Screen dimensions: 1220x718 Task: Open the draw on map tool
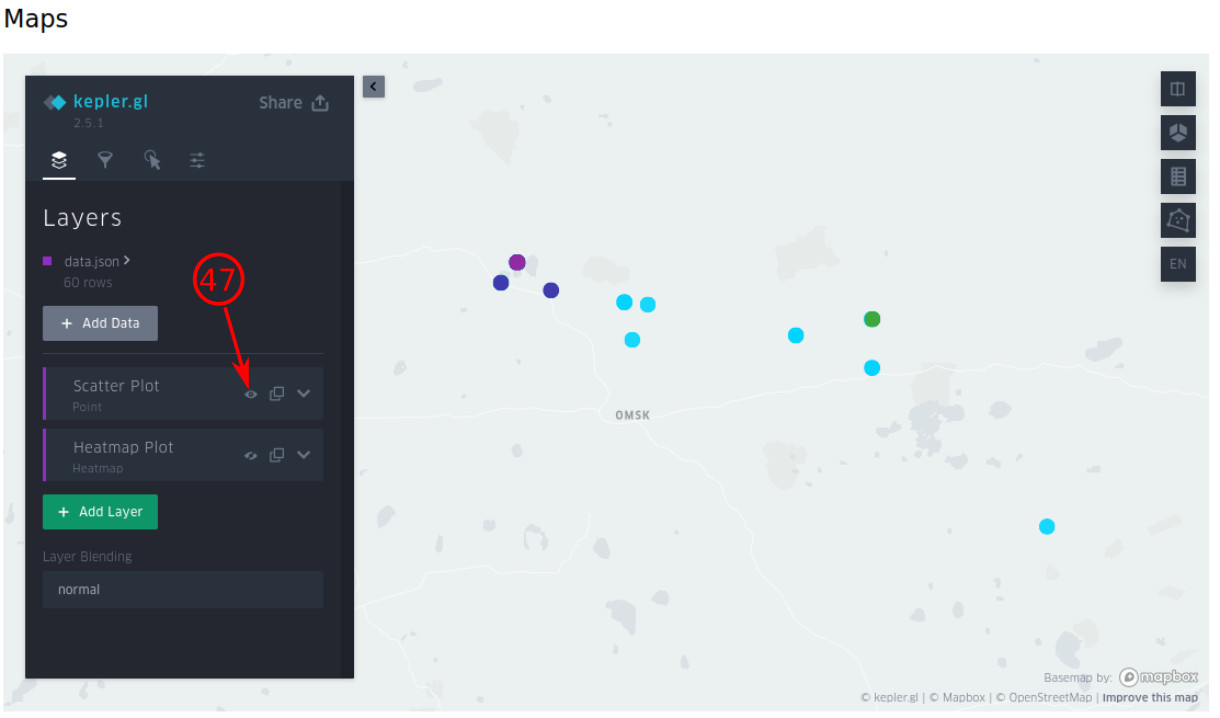(x=1177, y=220)
